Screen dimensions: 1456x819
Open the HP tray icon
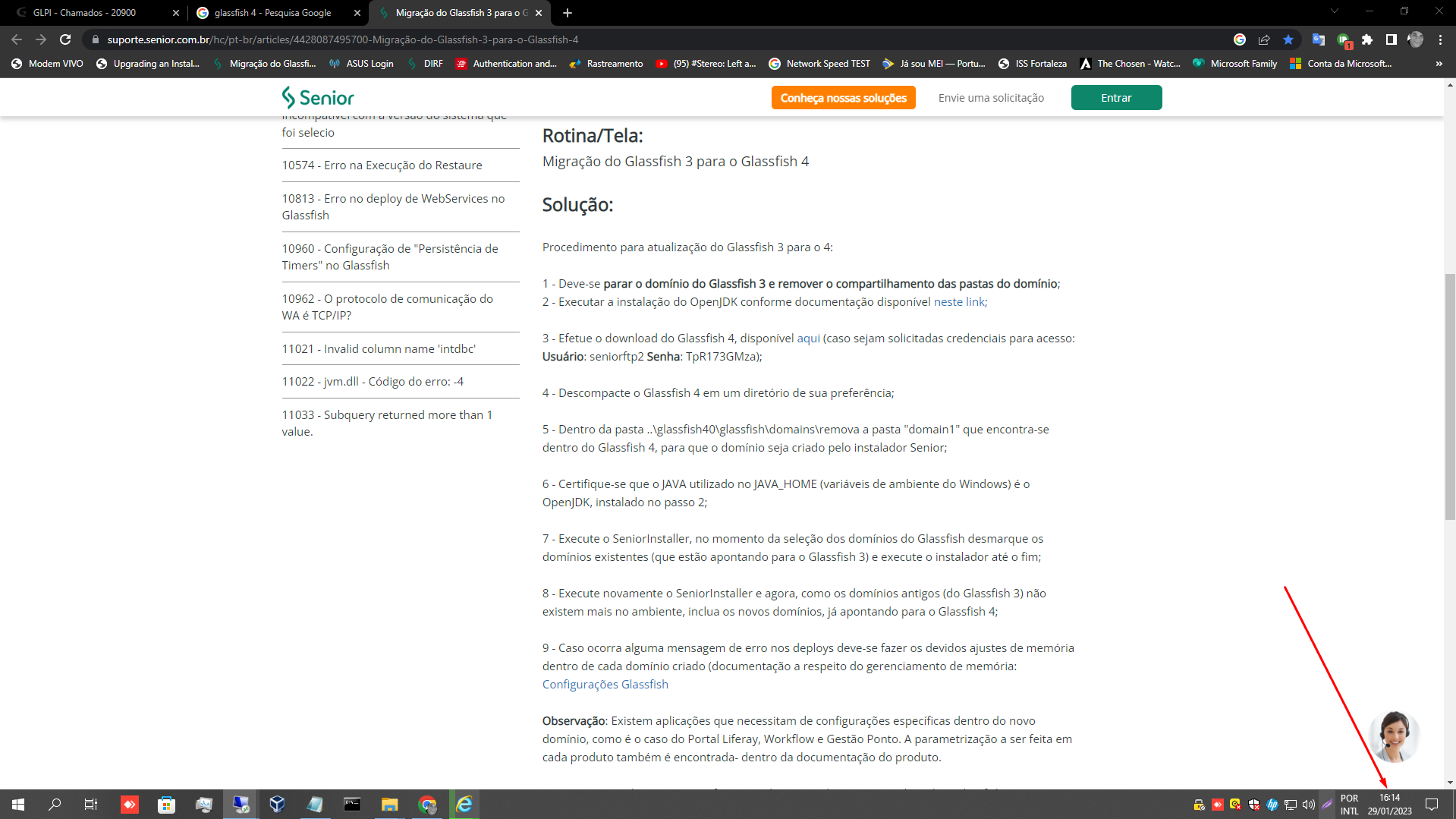pyautogui.click(x=1272, y=805)
